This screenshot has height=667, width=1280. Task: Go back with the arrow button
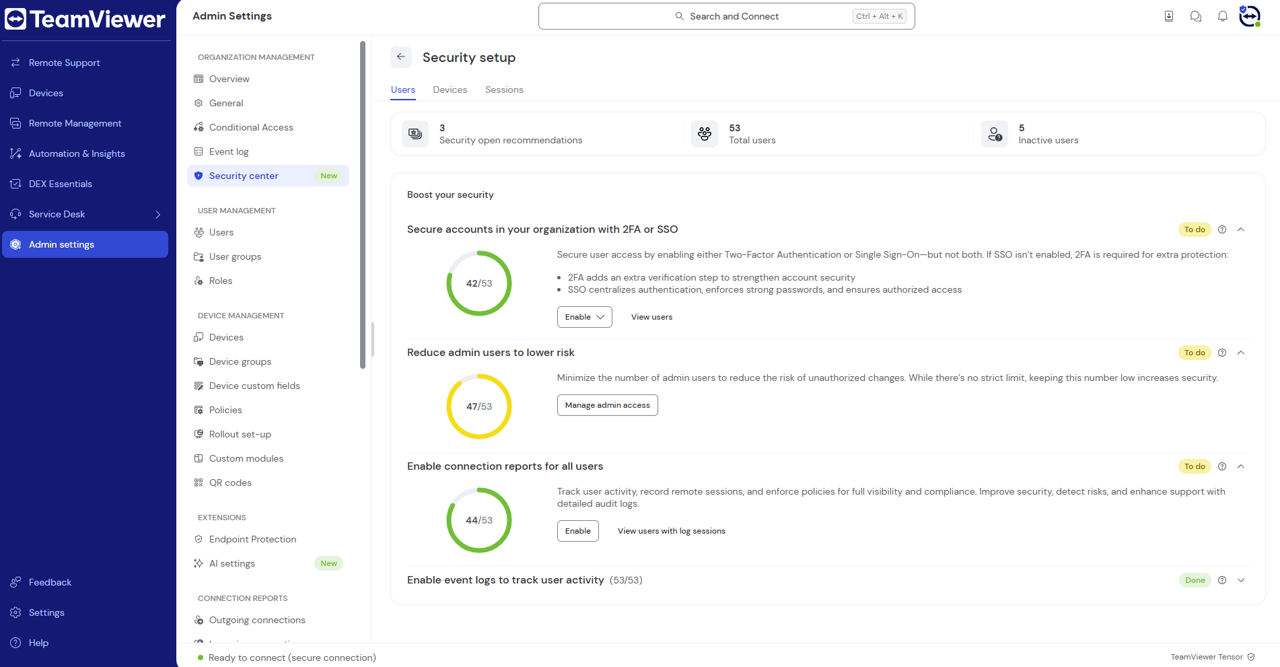click(401, 57)
